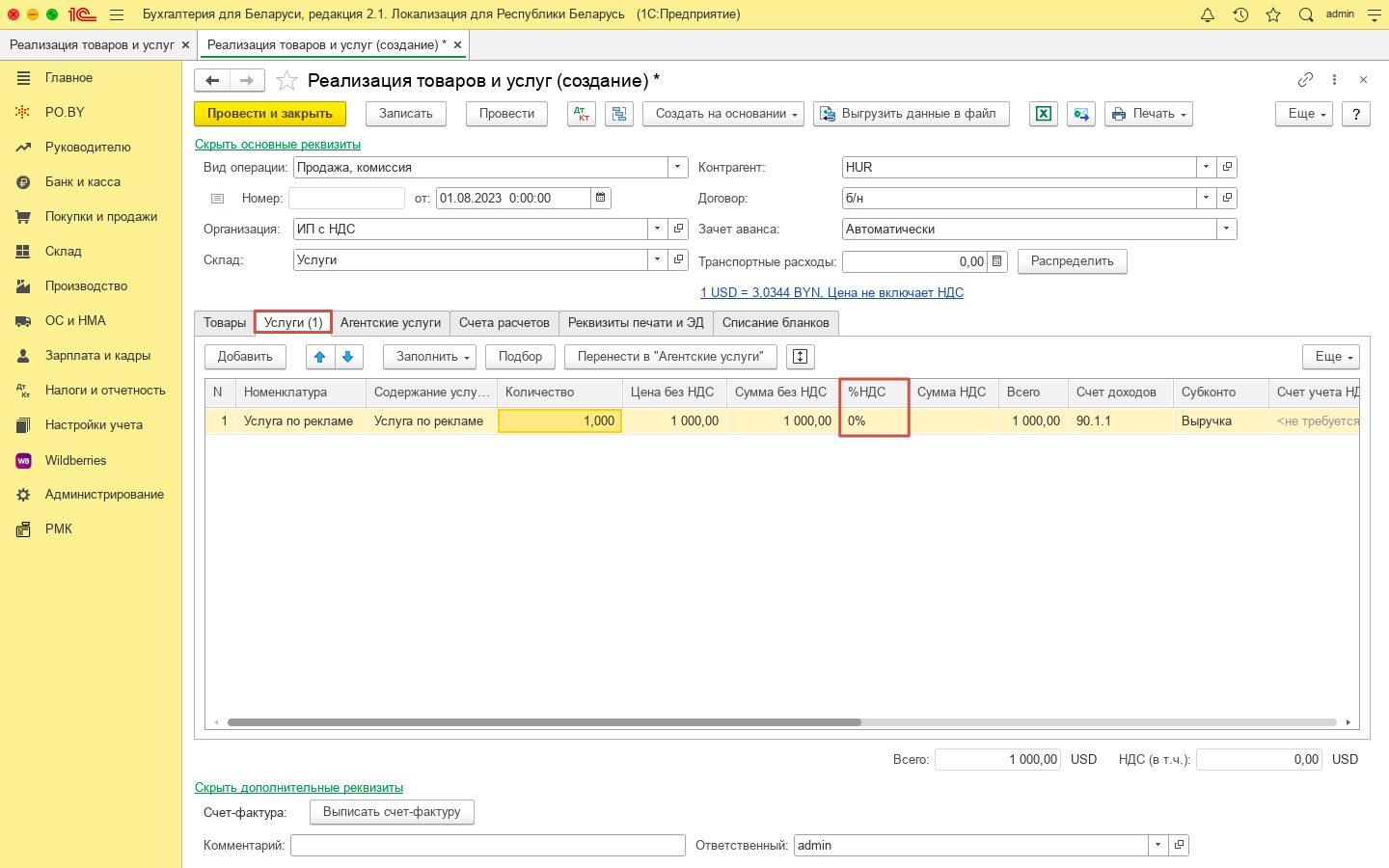
Task: Go forward with the right arrow
Action: [247, 80]
